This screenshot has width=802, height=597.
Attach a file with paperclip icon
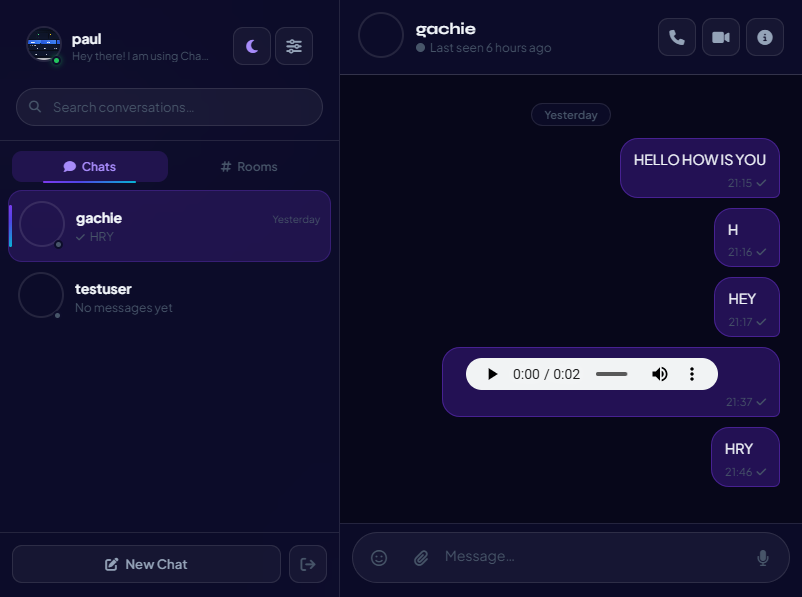pyautogui.click(x=421, y=558)
